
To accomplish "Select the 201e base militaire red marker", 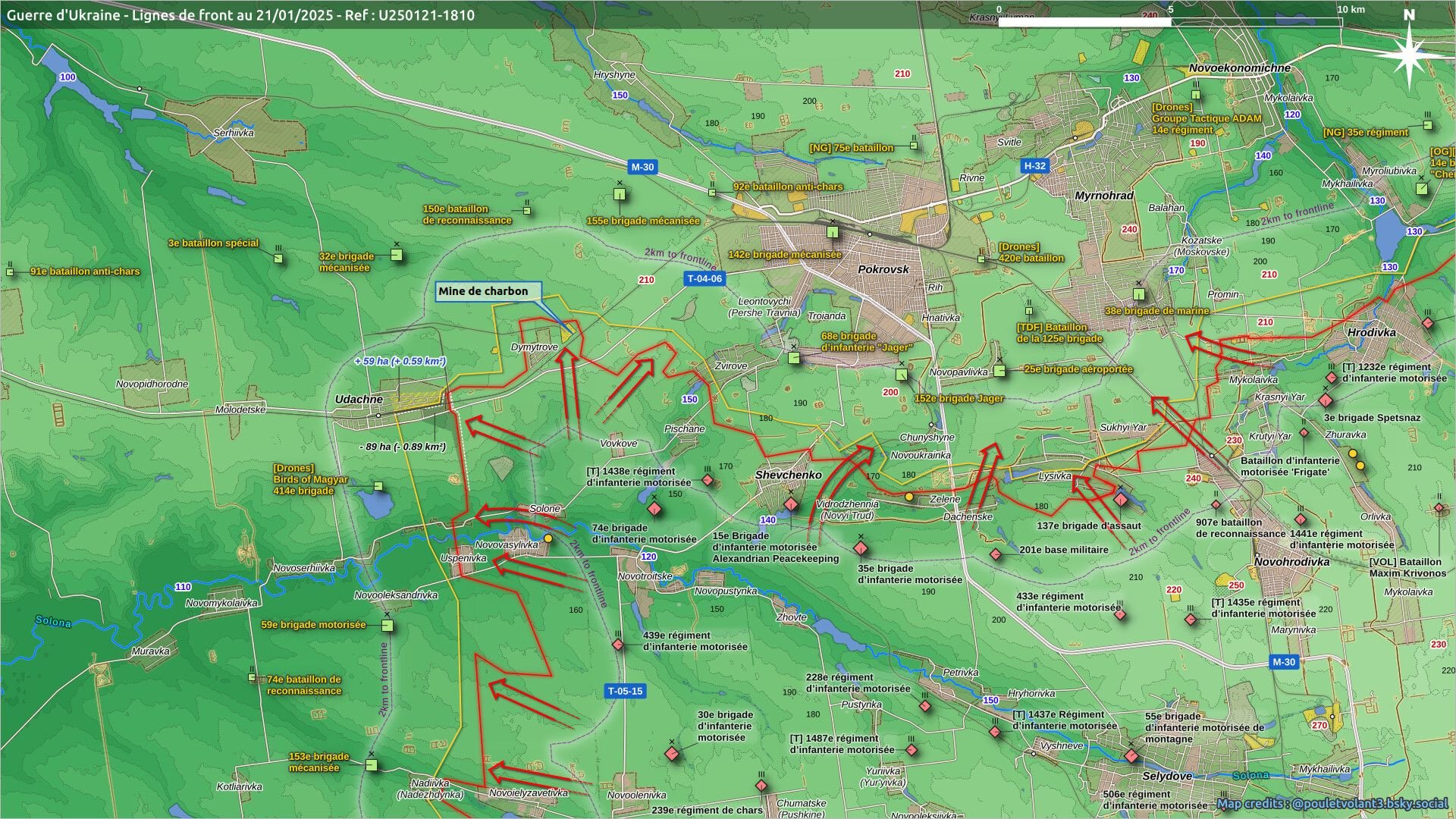I will (996, 554).
